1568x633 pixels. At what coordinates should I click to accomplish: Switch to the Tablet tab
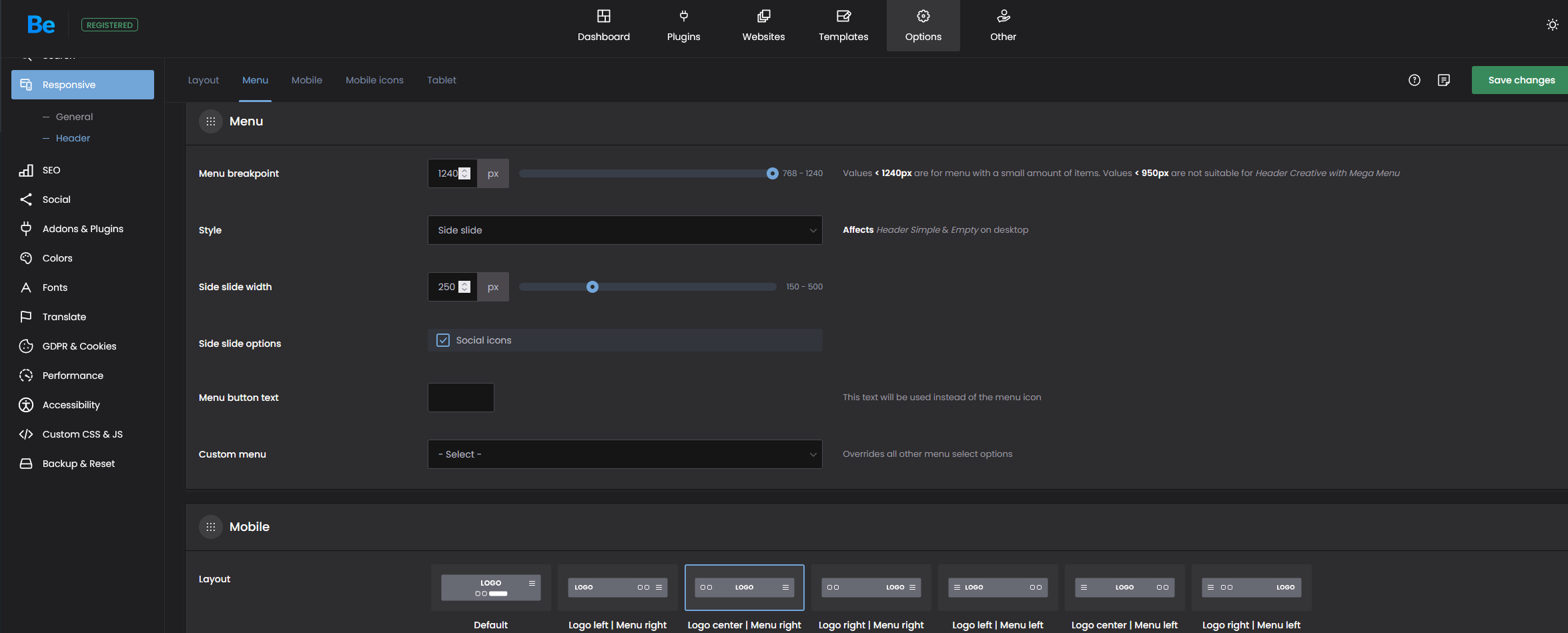[442, 80]
